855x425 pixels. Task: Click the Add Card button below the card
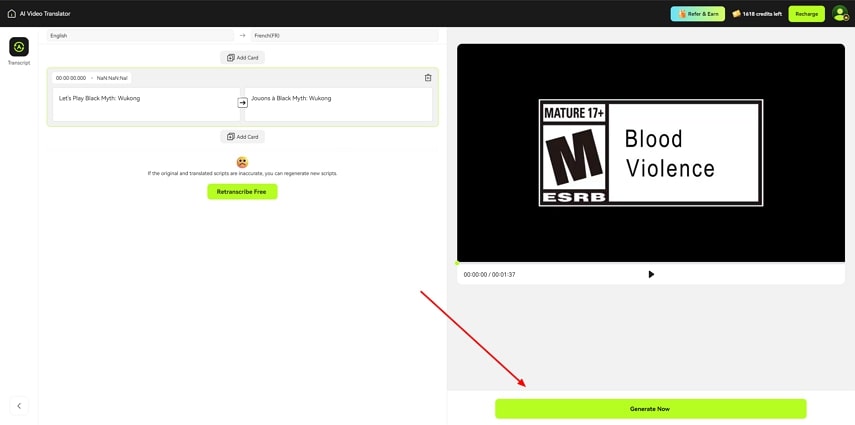pos(242,136)
